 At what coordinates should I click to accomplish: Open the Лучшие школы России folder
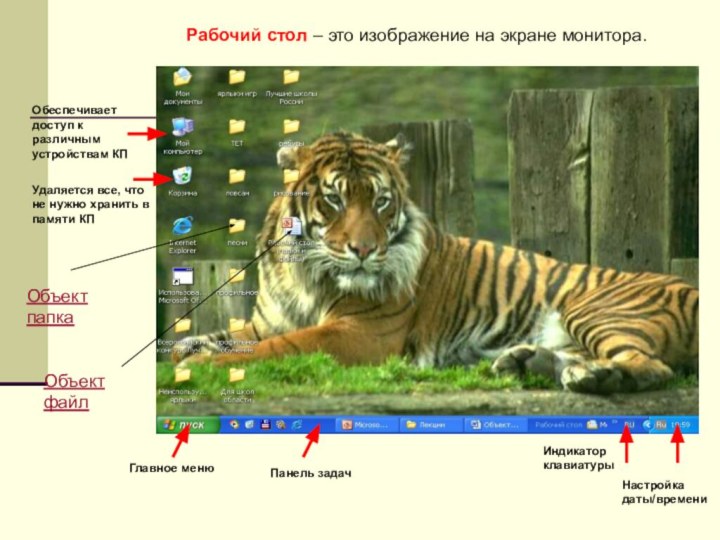pos(291,78)
